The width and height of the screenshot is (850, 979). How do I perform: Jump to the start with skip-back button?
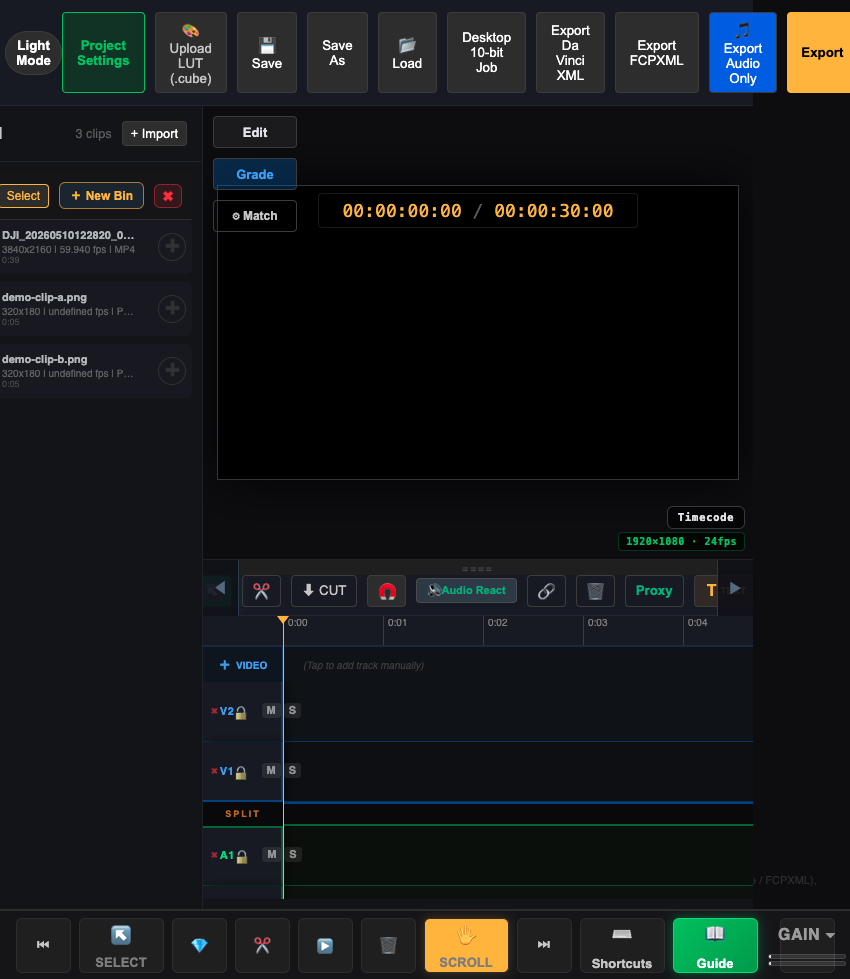tap(43, 945)
